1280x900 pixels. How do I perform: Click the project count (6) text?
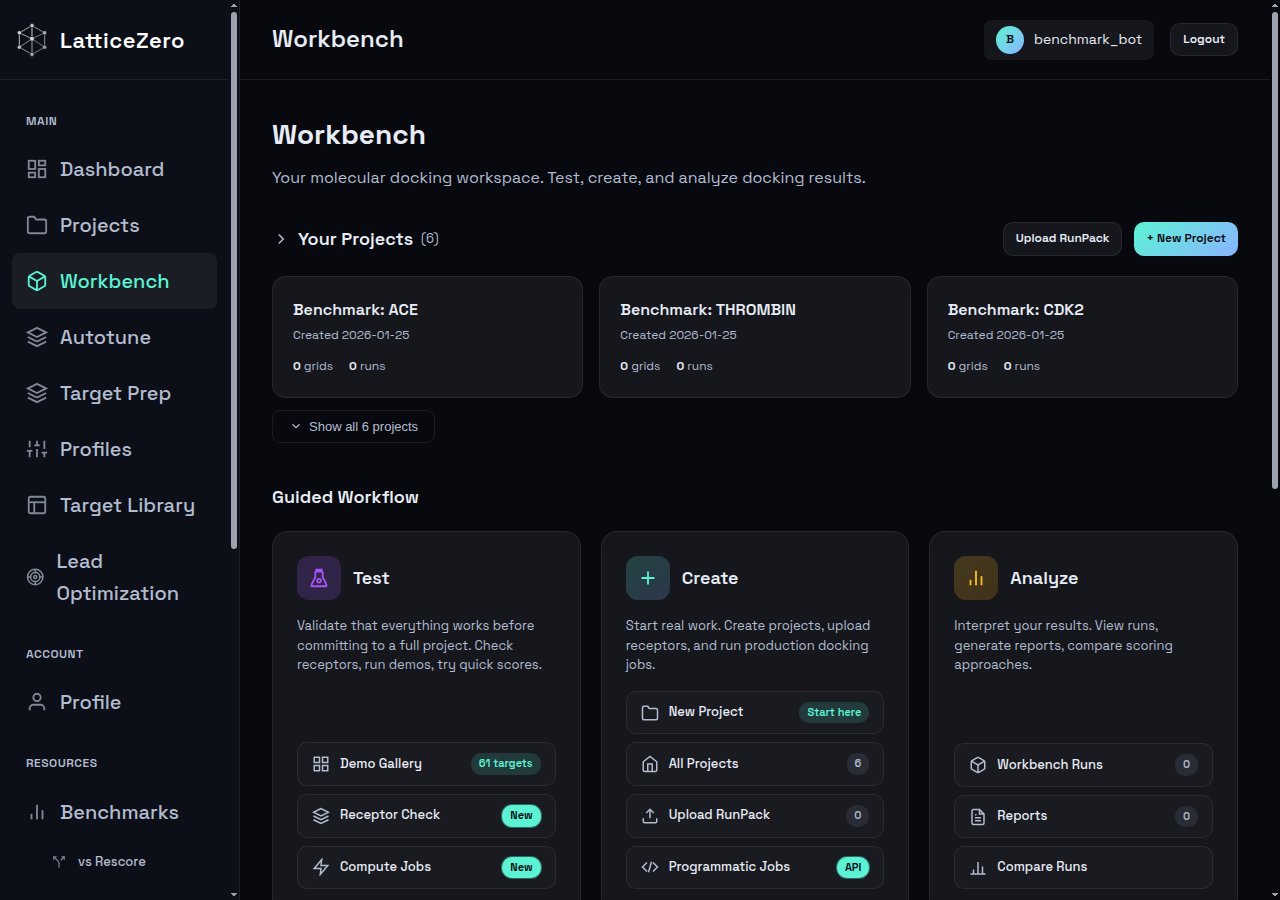[x=430, y=239]
